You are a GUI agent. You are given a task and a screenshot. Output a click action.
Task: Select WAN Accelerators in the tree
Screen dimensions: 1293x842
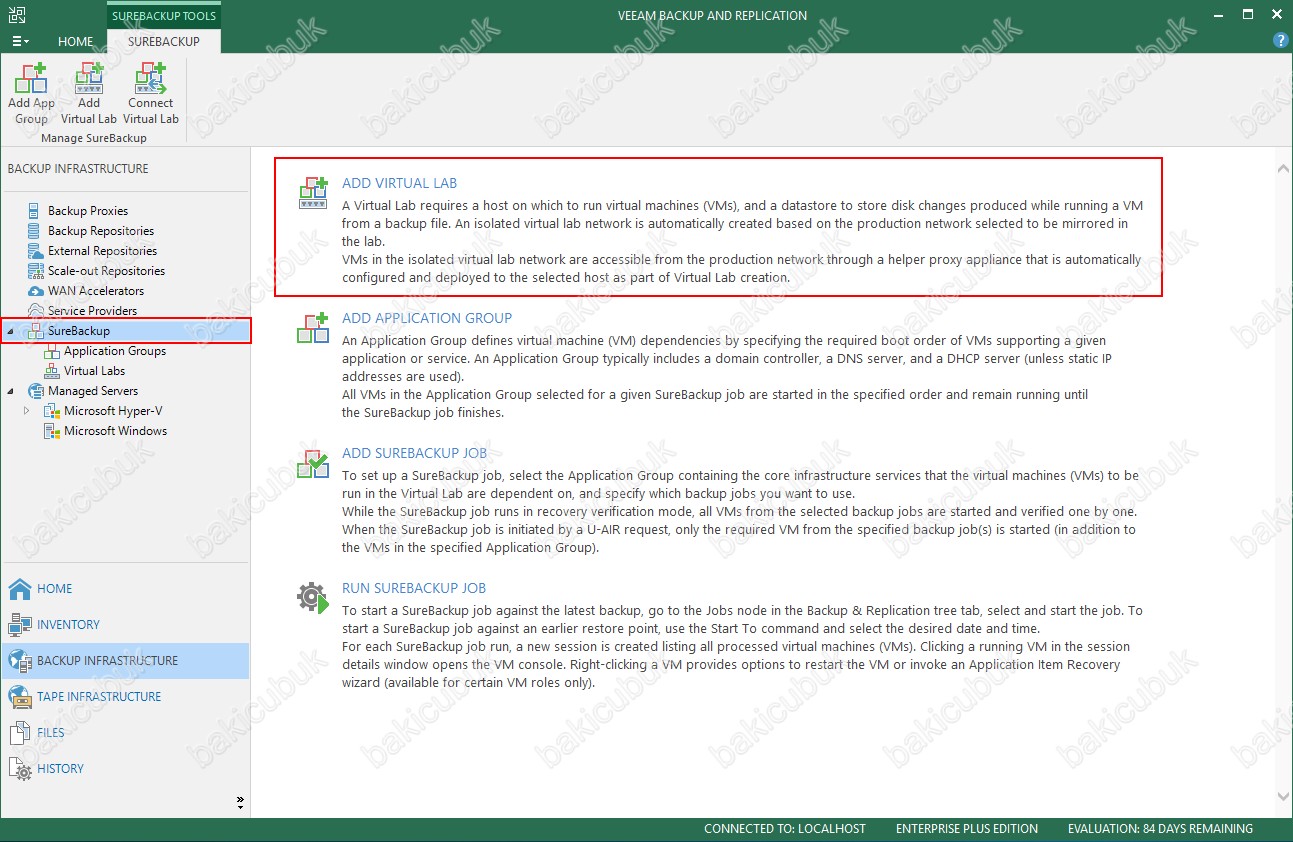tap(96, 291)
